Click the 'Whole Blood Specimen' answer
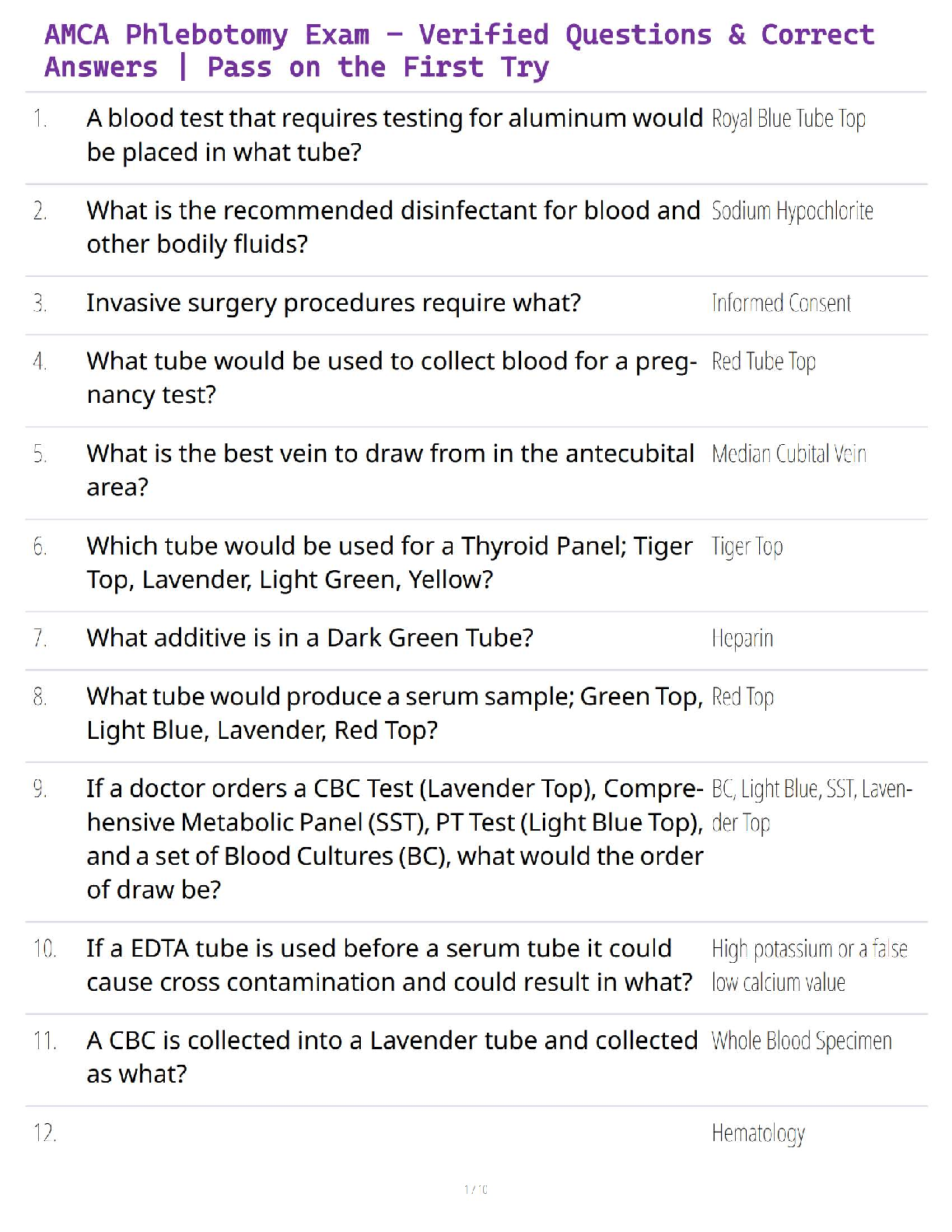The image size is (952, 1232). click(802, 1041)
